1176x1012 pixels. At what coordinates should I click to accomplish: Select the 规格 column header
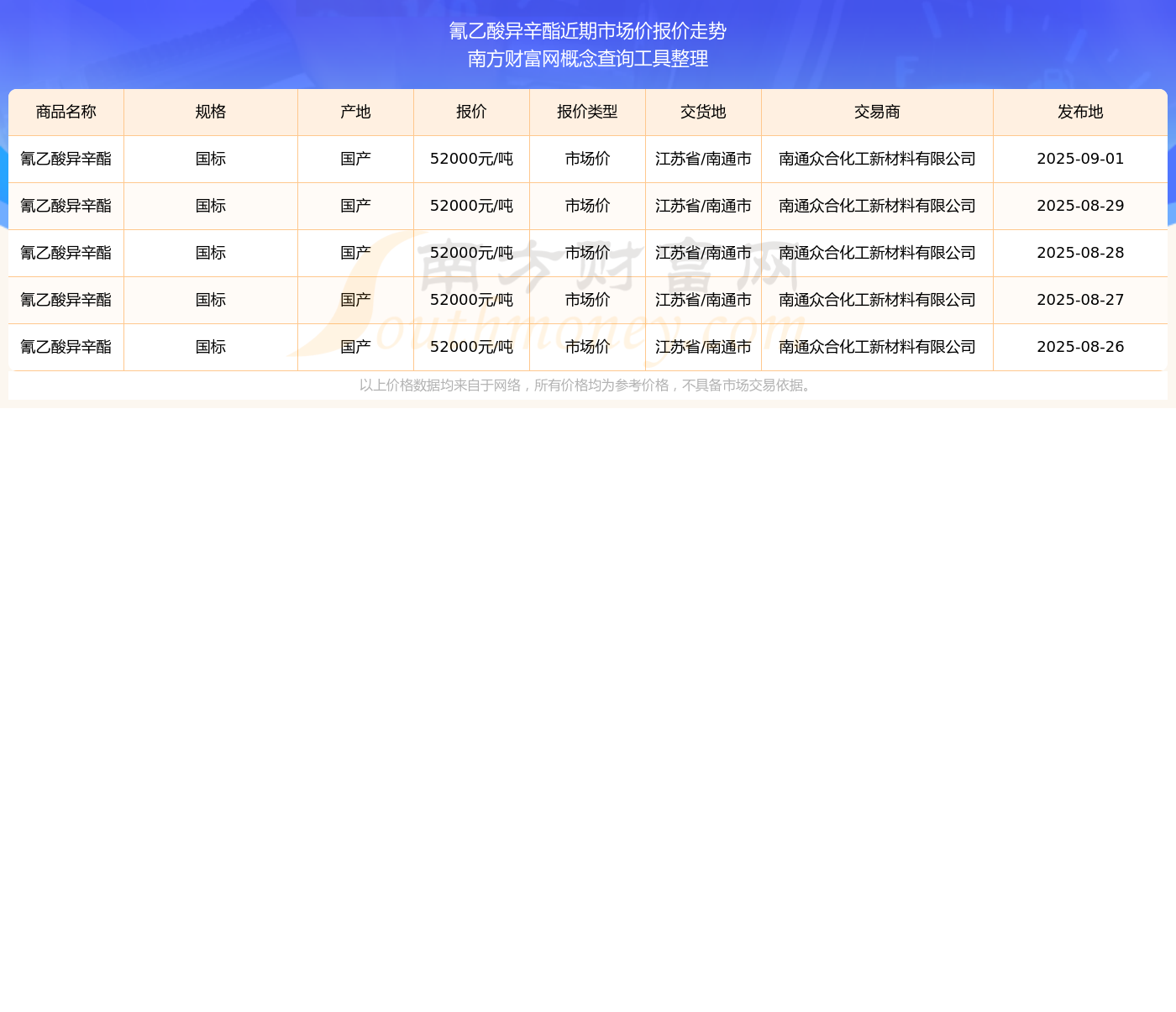click(210, 113)
